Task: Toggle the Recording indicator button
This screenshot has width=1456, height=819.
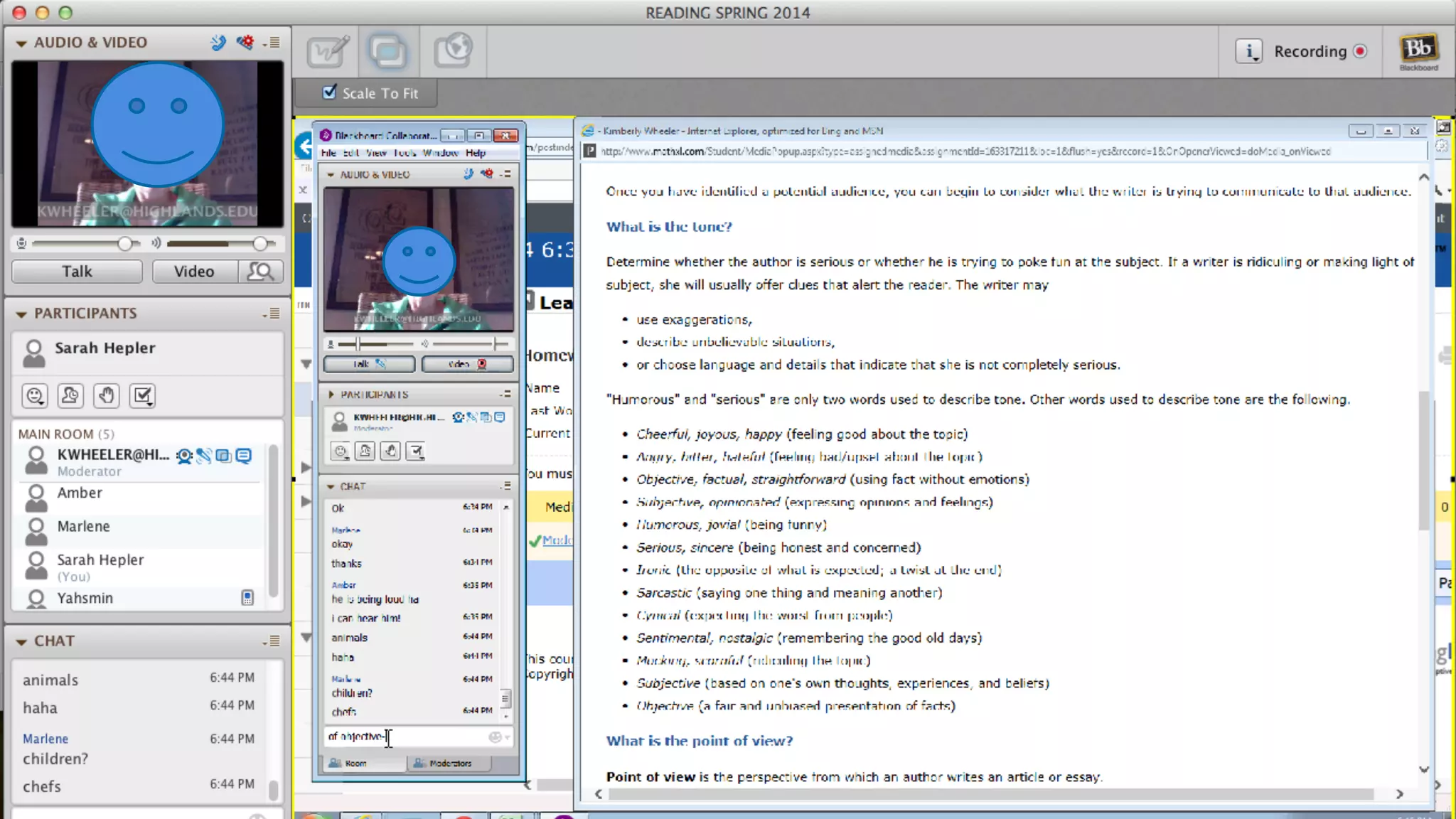Action: pyautogui.click(x=1360, y=51)
